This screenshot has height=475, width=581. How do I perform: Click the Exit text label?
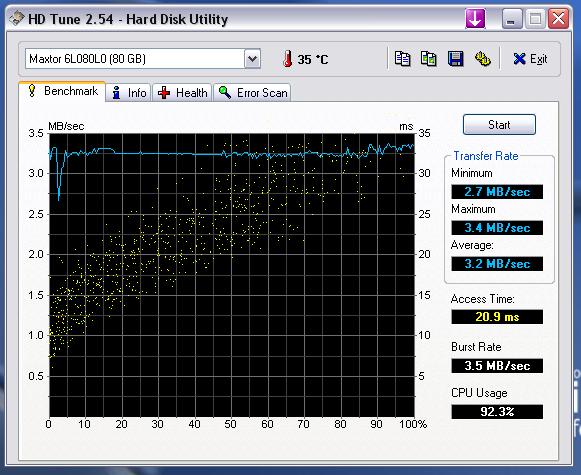538,59
